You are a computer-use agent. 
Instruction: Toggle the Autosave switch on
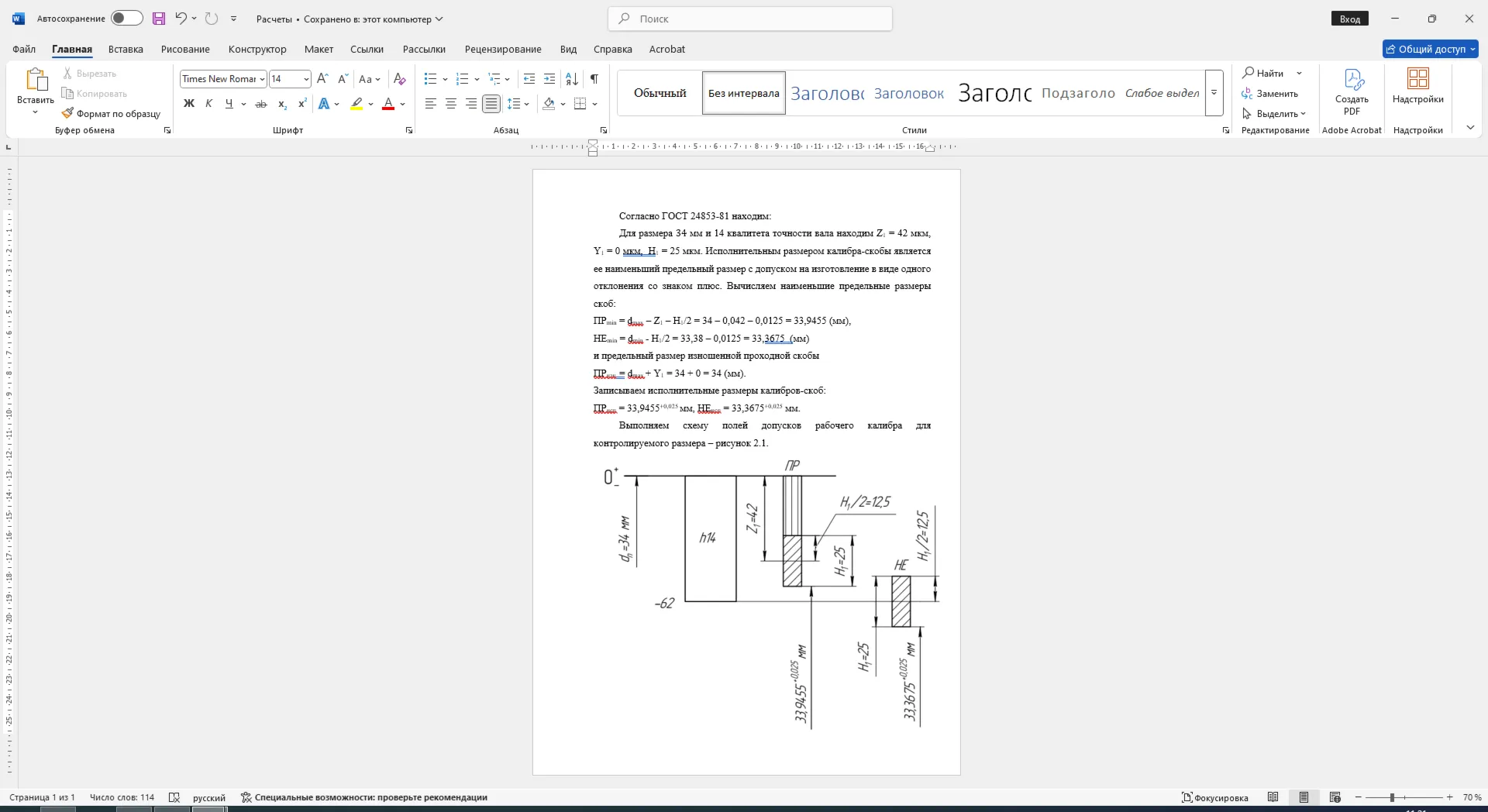tap(126, 19)
